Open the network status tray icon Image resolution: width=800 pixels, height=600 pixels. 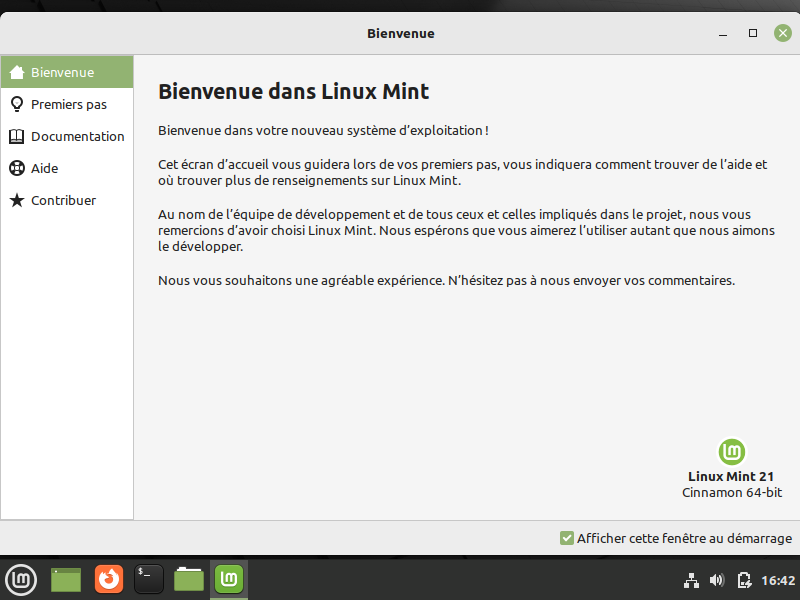(x=691, y=580)
